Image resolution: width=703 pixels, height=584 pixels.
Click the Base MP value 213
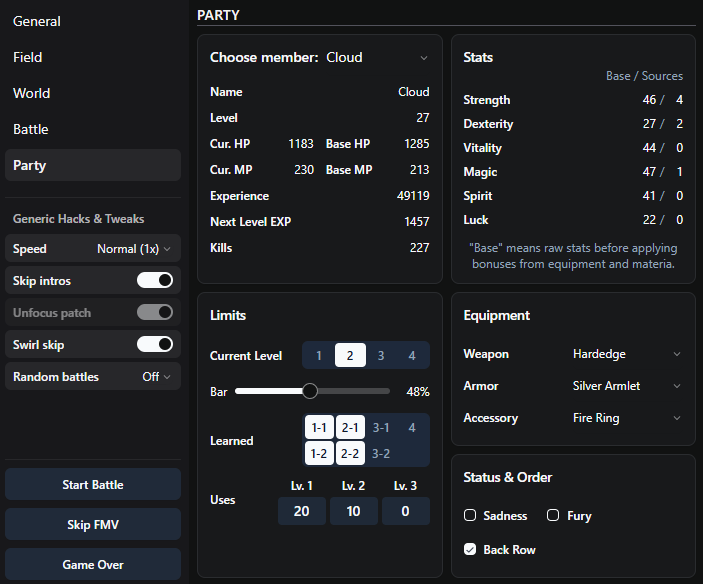coord(419,170)
